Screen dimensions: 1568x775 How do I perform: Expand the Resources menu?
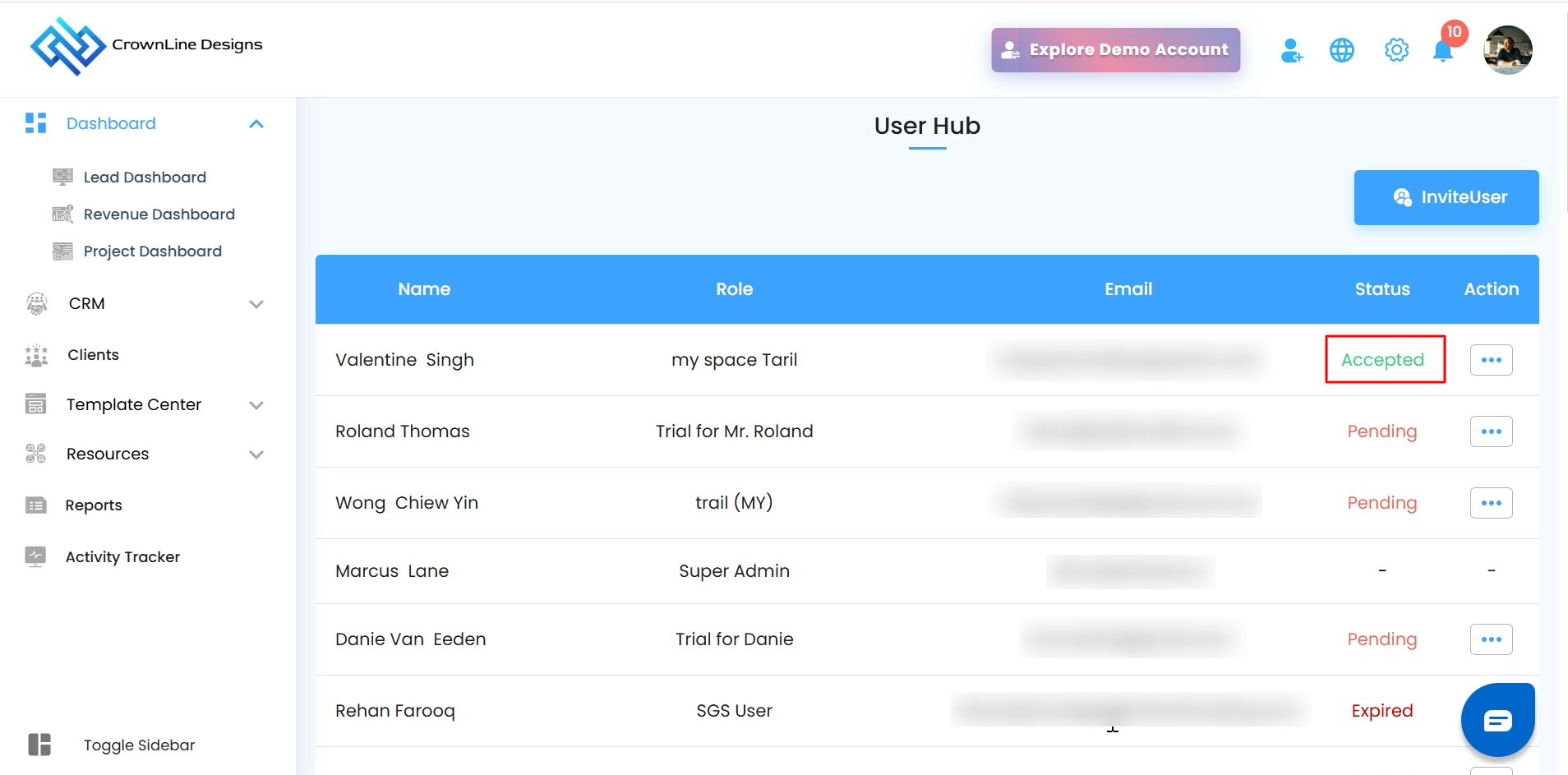(x=256, y=454)
